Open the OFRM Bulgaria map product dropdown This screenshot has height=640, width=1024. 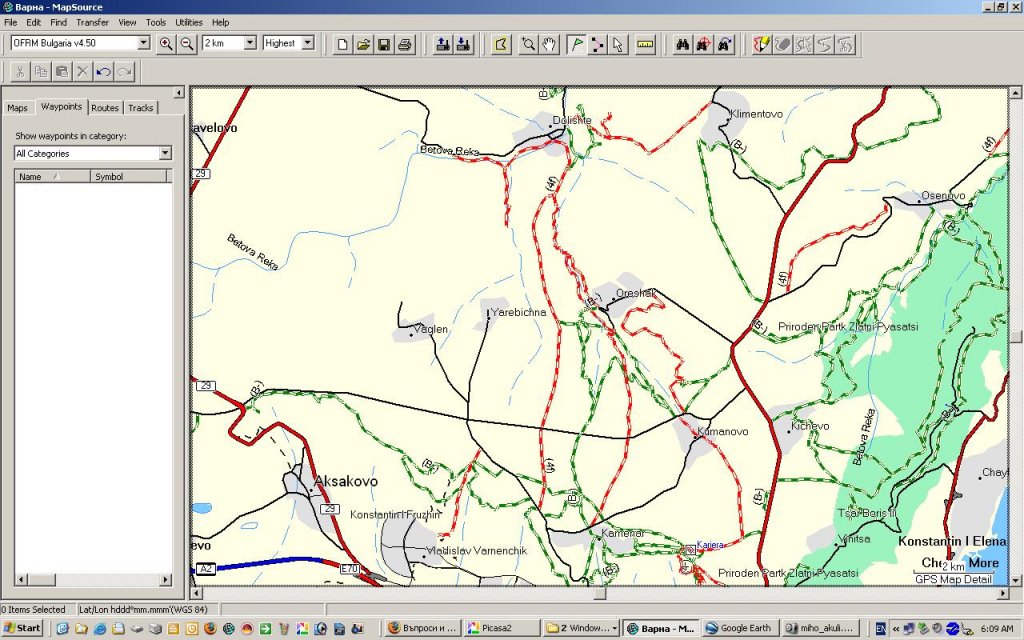(143, 43)
